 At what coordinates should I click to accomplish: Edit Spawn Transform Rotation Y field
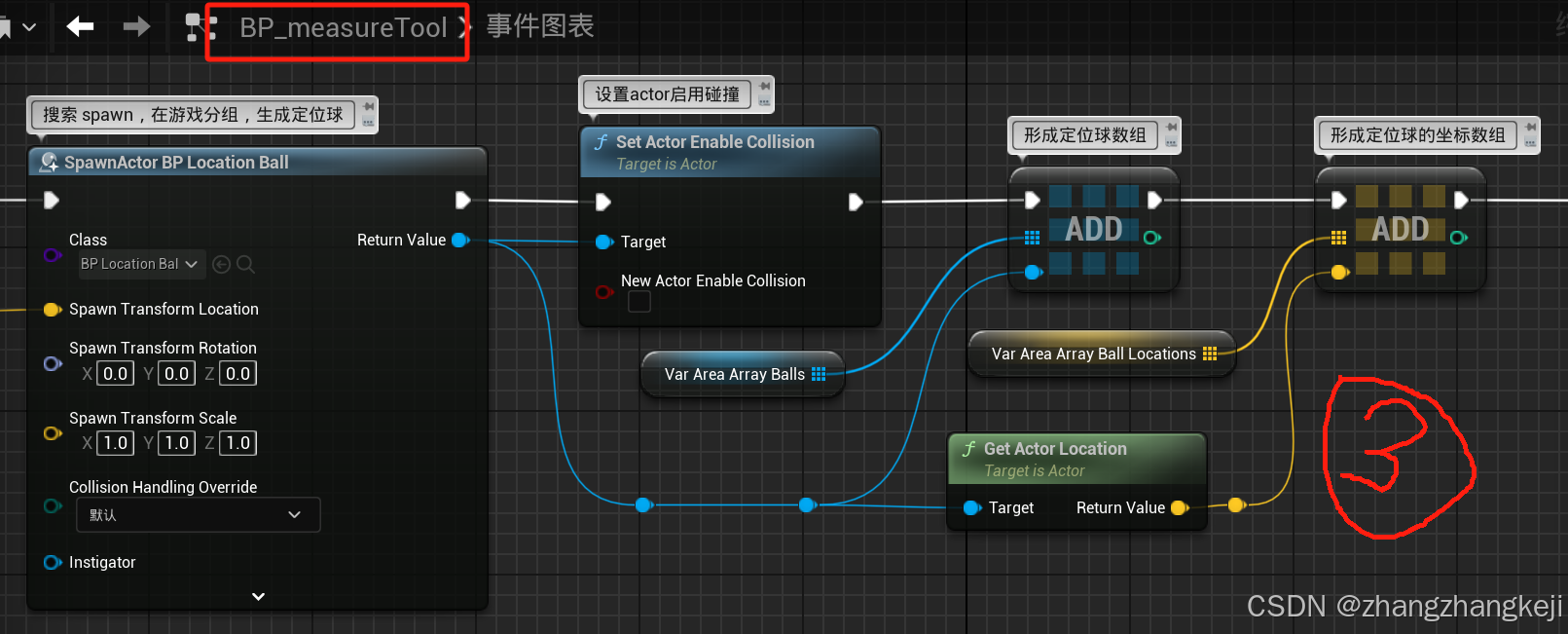176,373
